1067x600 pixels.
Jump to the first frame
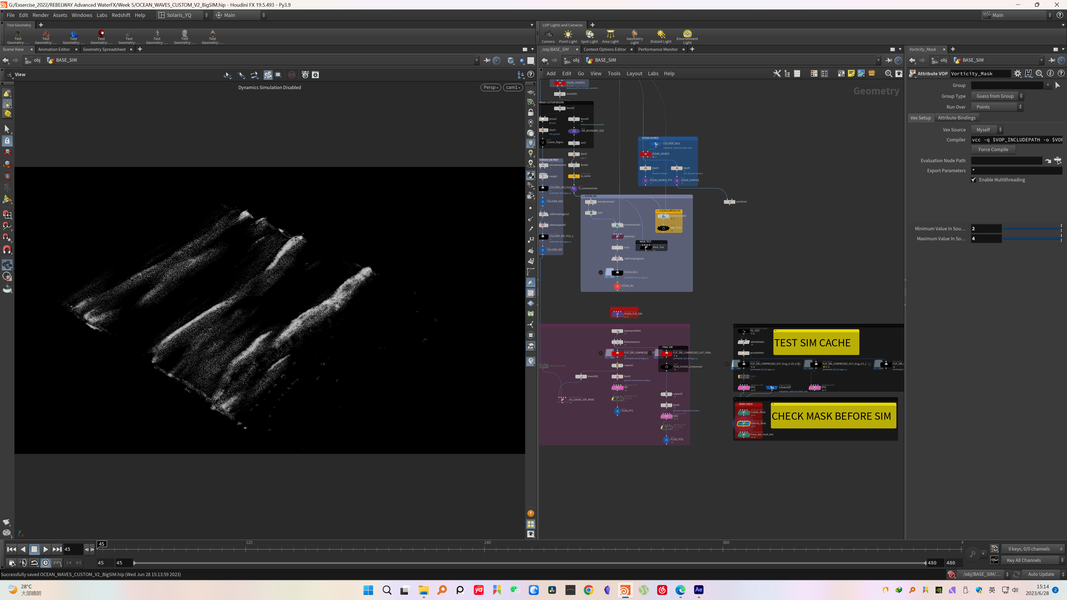(x=11, y=549)
